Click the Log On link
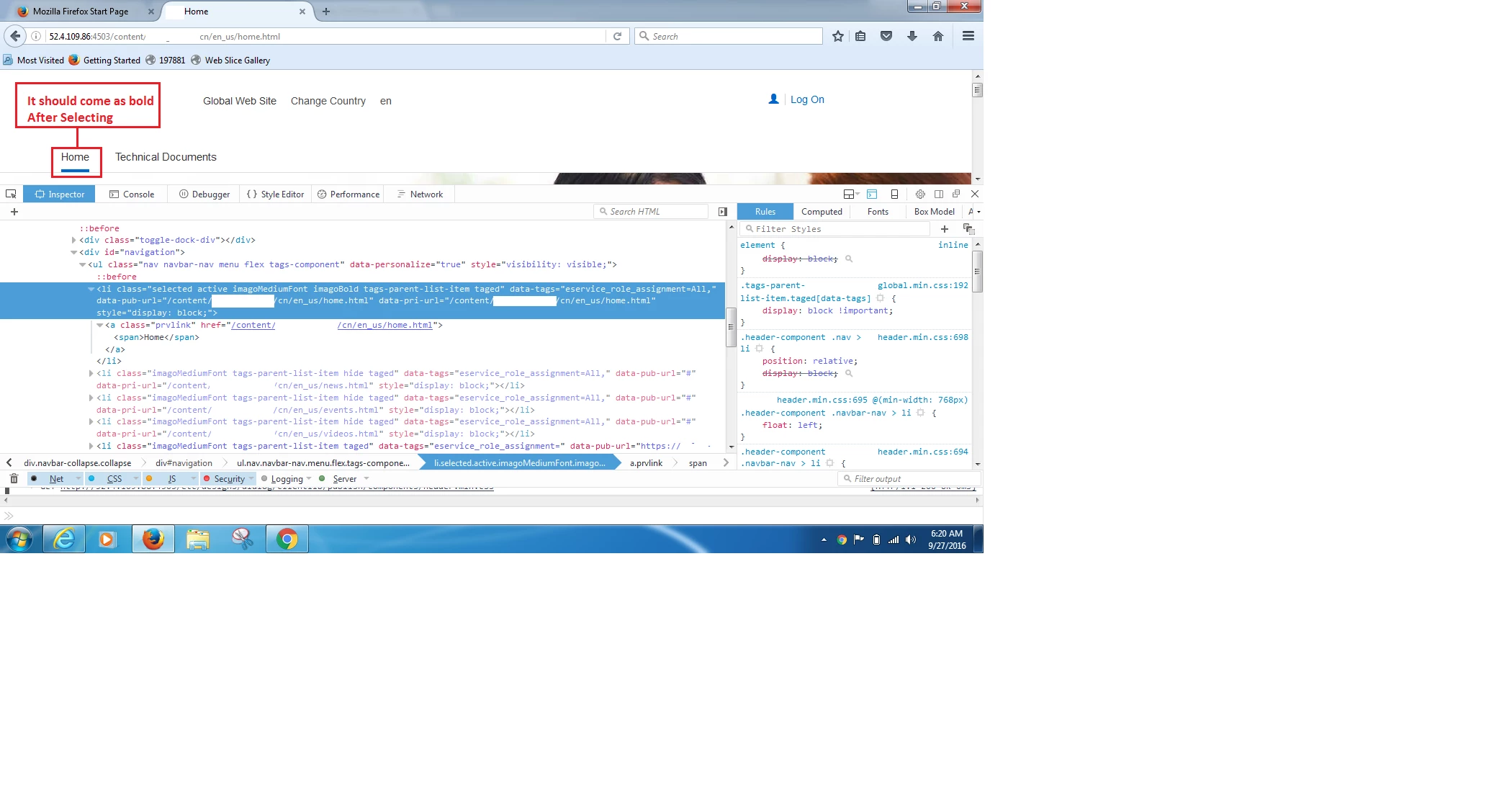This screenshot has width=1512, height=788. tap(806, 100)
